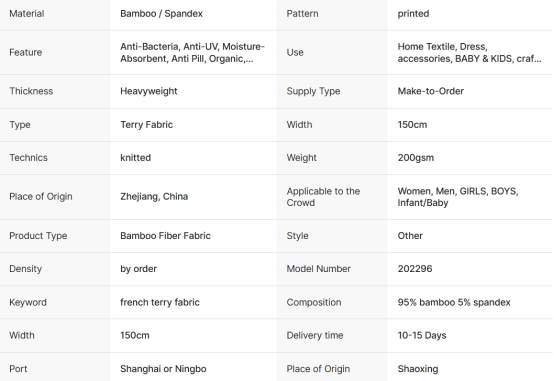Click the 95% bamboo 5% spandex composition
This screenshot has height=381, width=554.
click(x=454, y=302)
